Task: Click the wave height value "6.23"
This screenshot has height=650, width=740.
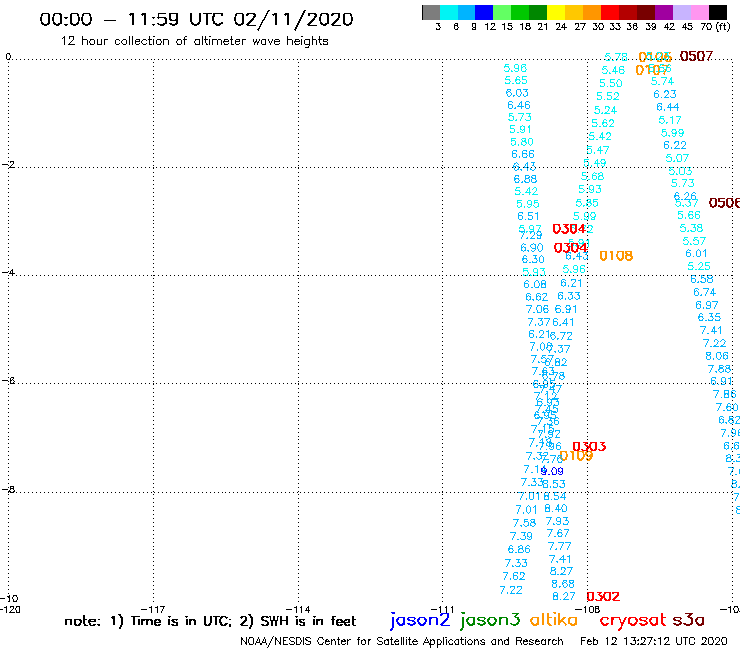Action: pyautogui.click(x=665, y=94)
